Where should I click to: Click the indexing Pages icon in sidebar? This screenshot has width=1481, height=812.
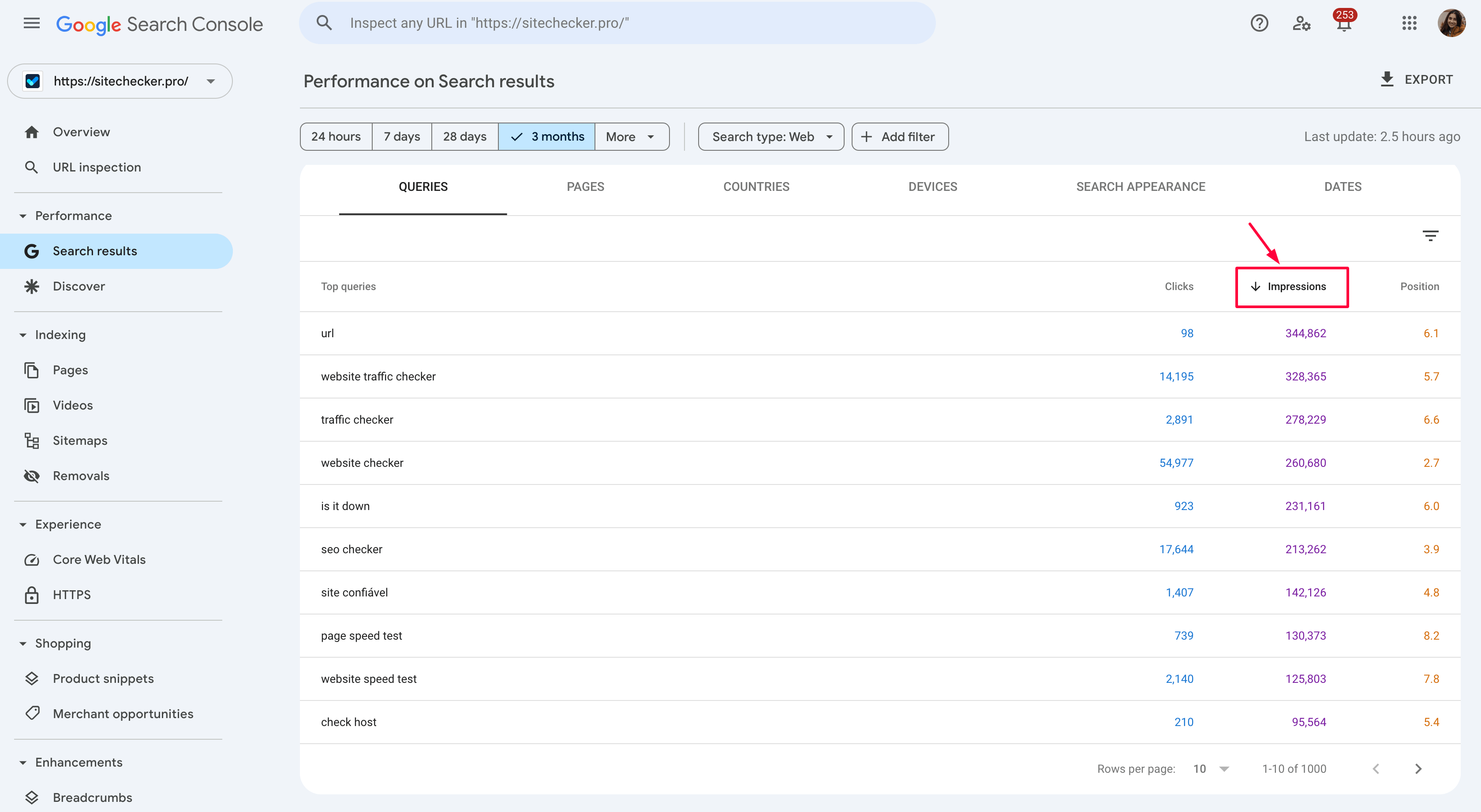[32, 370]
